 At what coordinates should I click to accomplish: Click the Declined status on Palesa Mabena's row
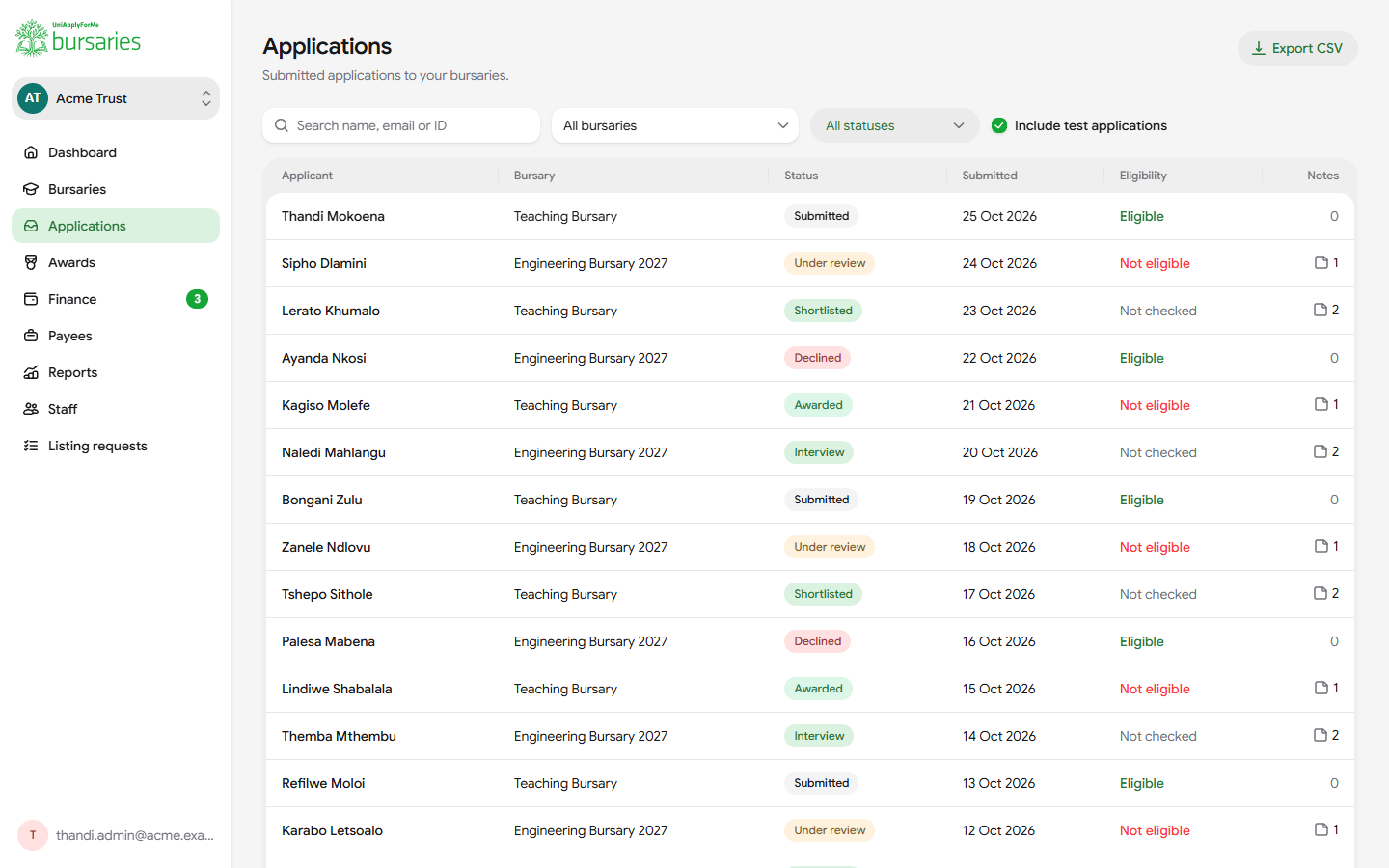(817, 641)
